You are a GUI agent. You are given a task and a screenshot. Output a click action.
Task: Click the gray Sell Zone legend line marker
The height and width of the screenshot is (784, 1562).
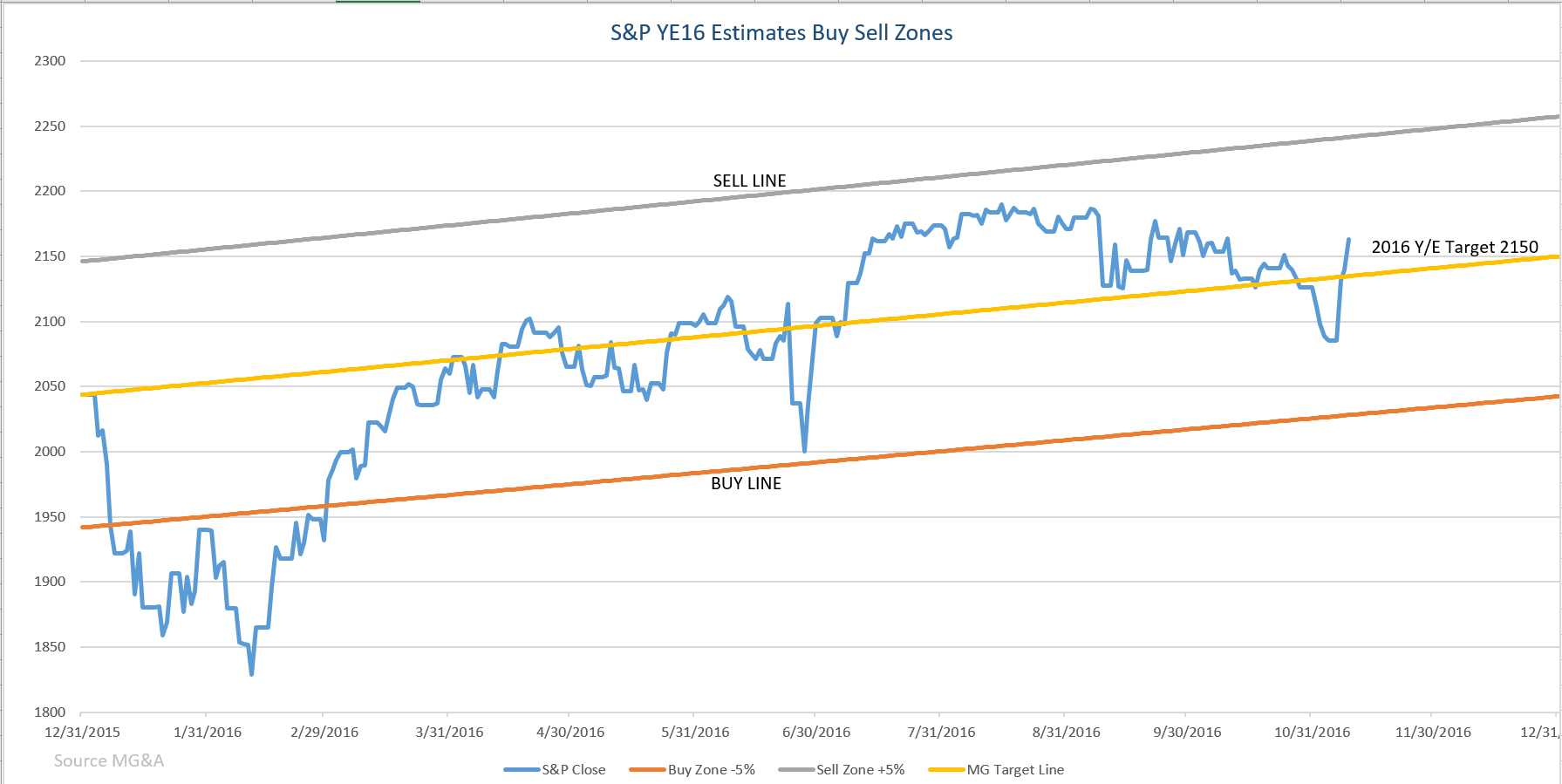796,770
